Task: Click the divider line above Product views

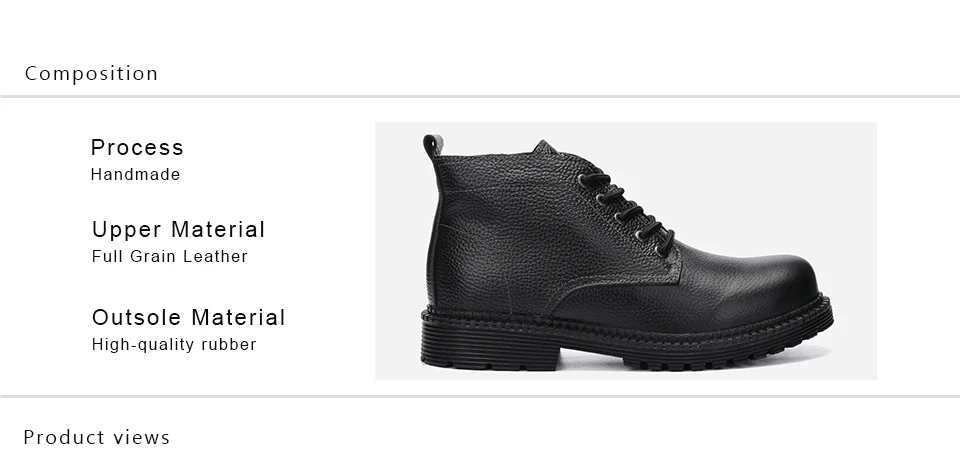Action: coord(480,397)
